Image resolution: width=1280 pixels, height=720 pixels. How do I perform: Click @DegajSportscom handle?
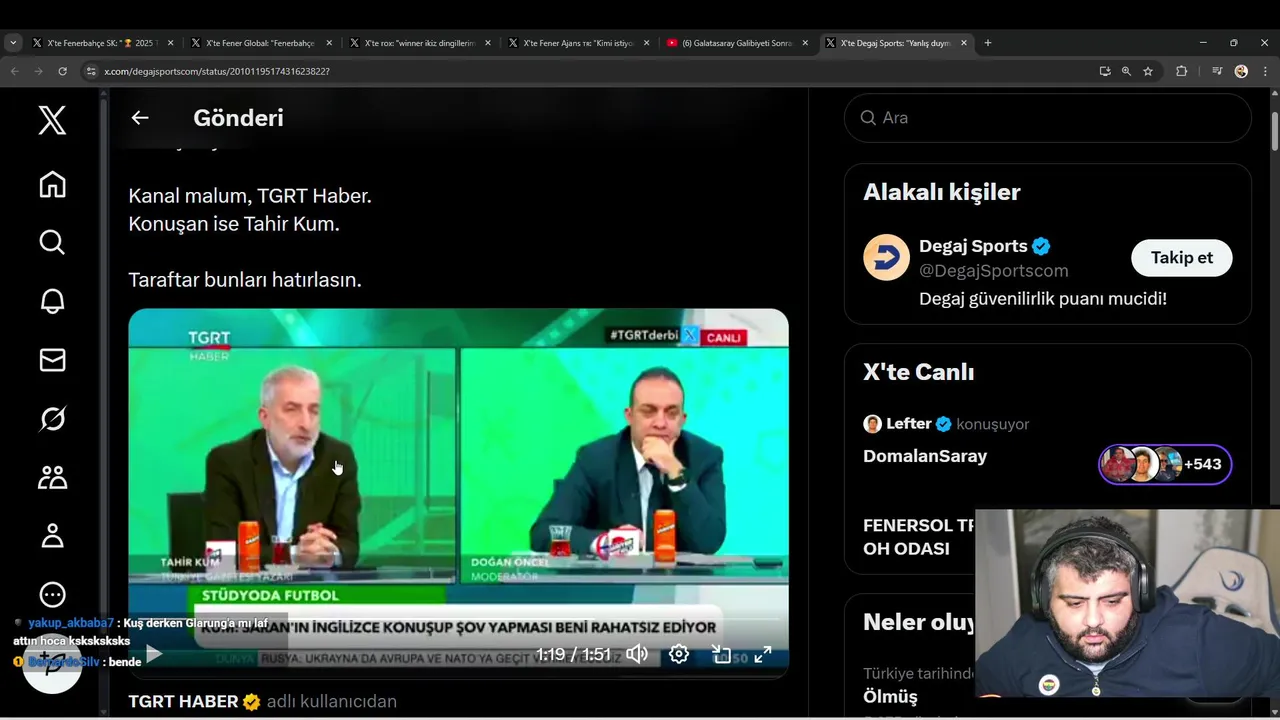[x=994, y=271]
